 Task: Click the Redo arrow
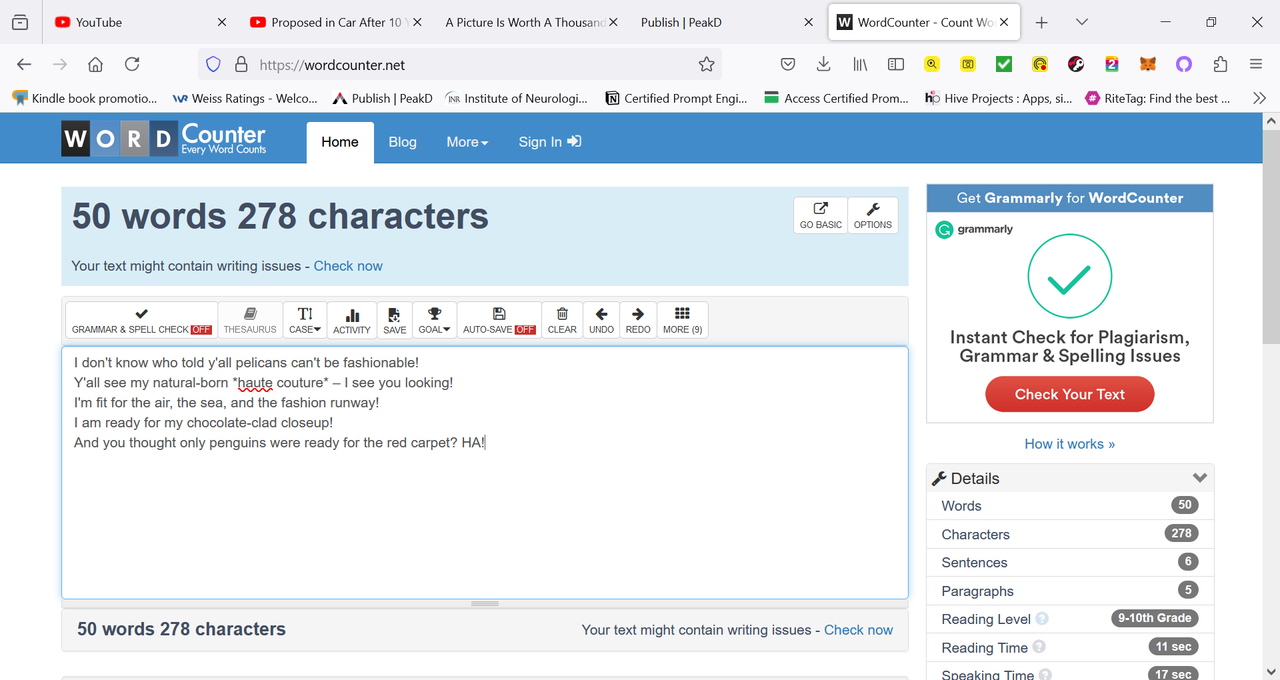point(638,320)
